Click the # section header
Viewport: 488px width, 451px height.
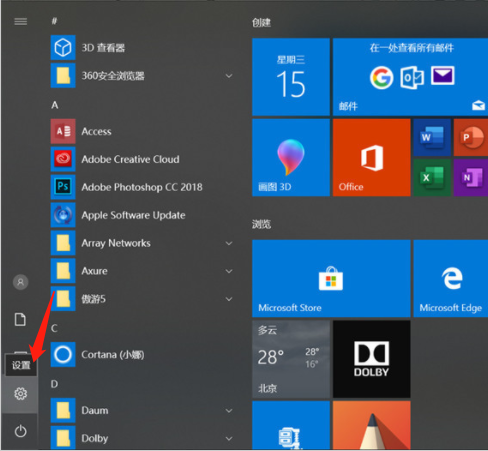coord(54,22)
